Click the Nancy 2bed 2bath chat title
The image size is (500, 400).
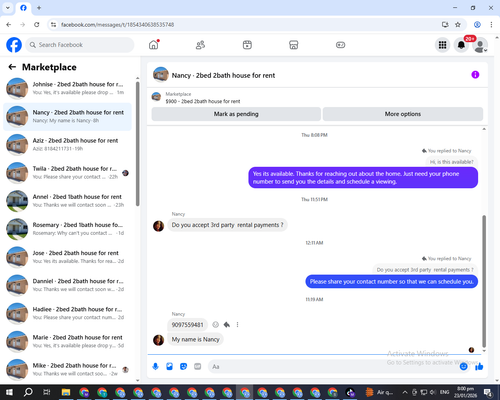pyautogui.click(x=223, y=75)
